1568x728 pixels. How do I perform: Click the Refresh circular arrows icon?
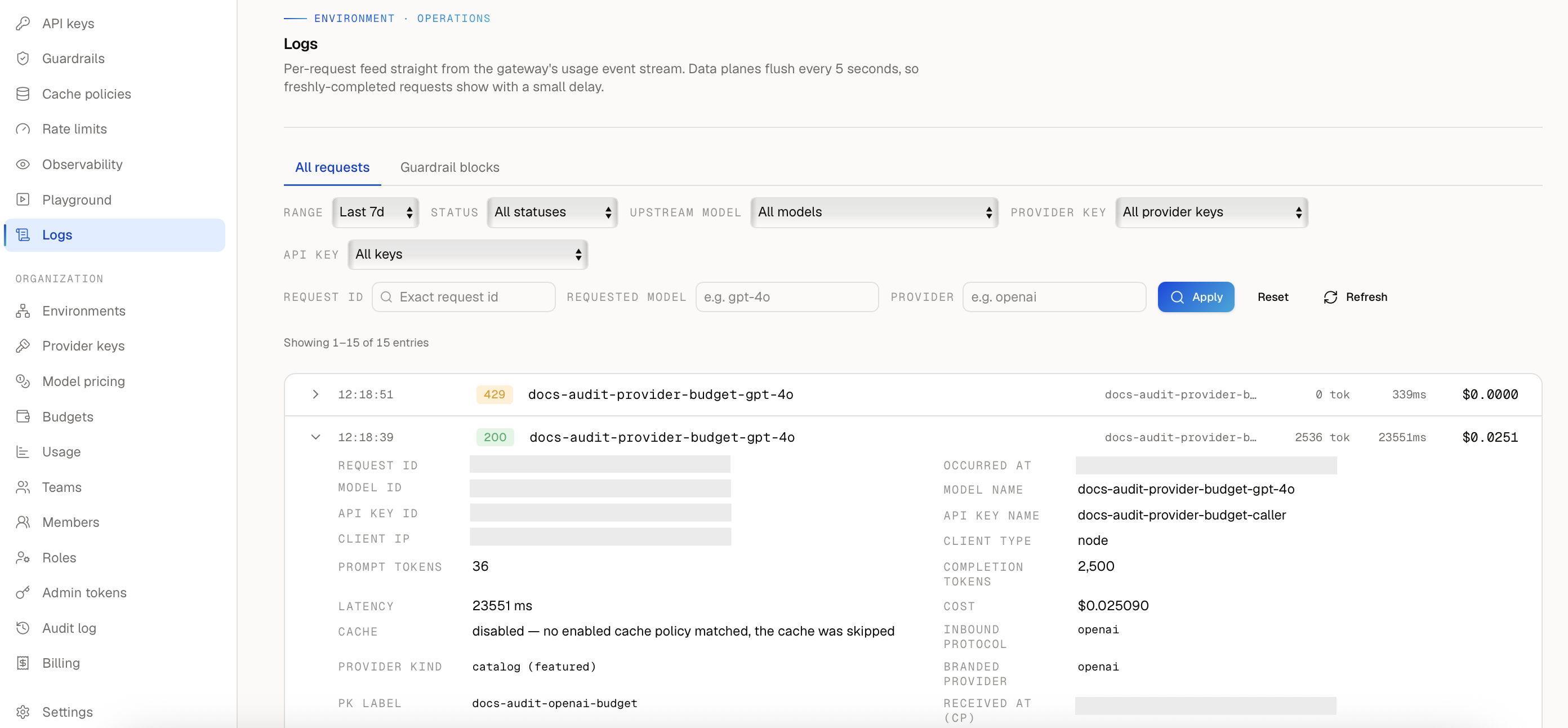pyautogui.click(x=1330, y=297)
